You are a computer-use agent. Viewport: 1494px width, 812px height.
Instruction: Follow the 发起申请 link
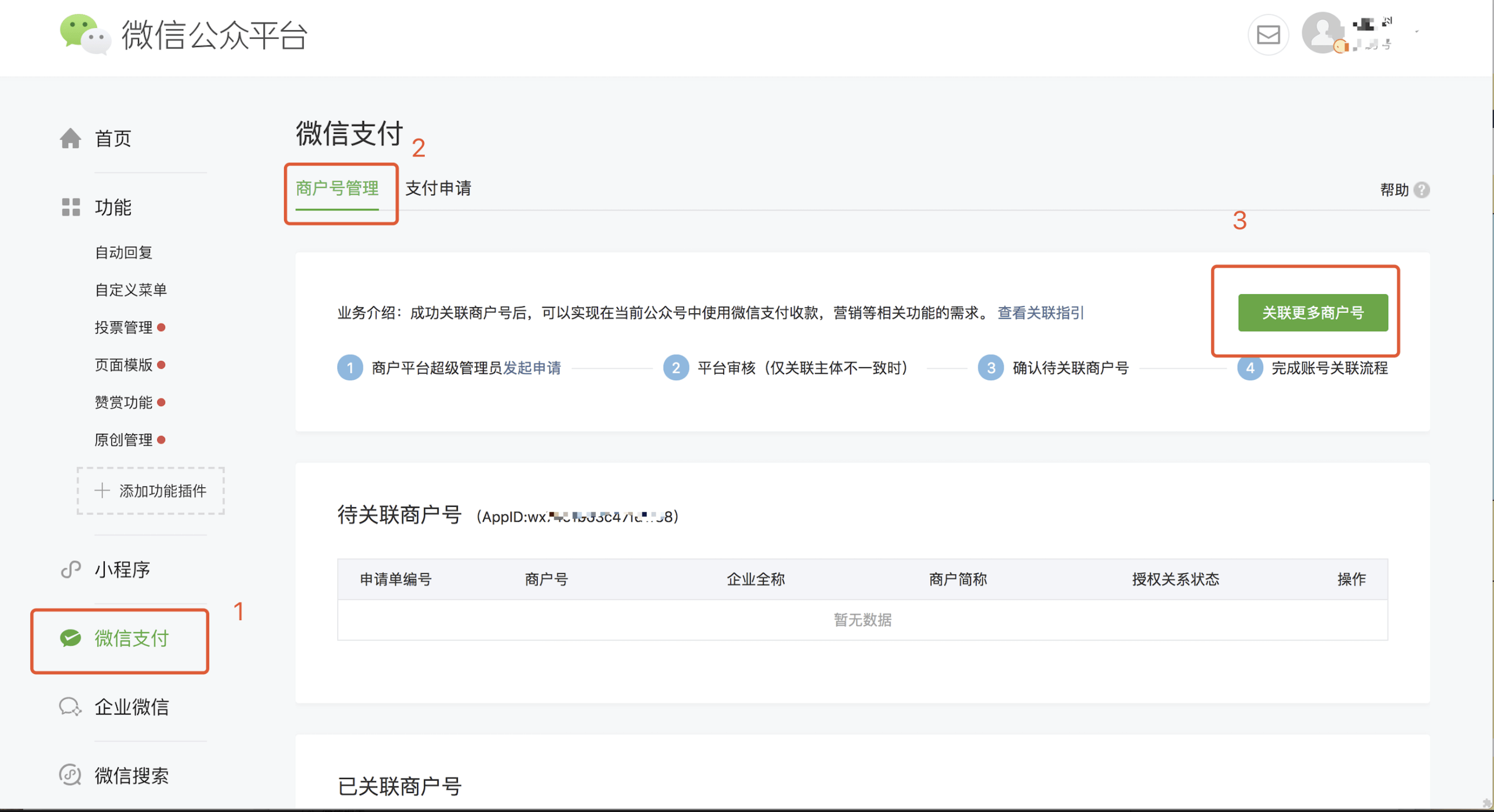click(x=532, y=368)
